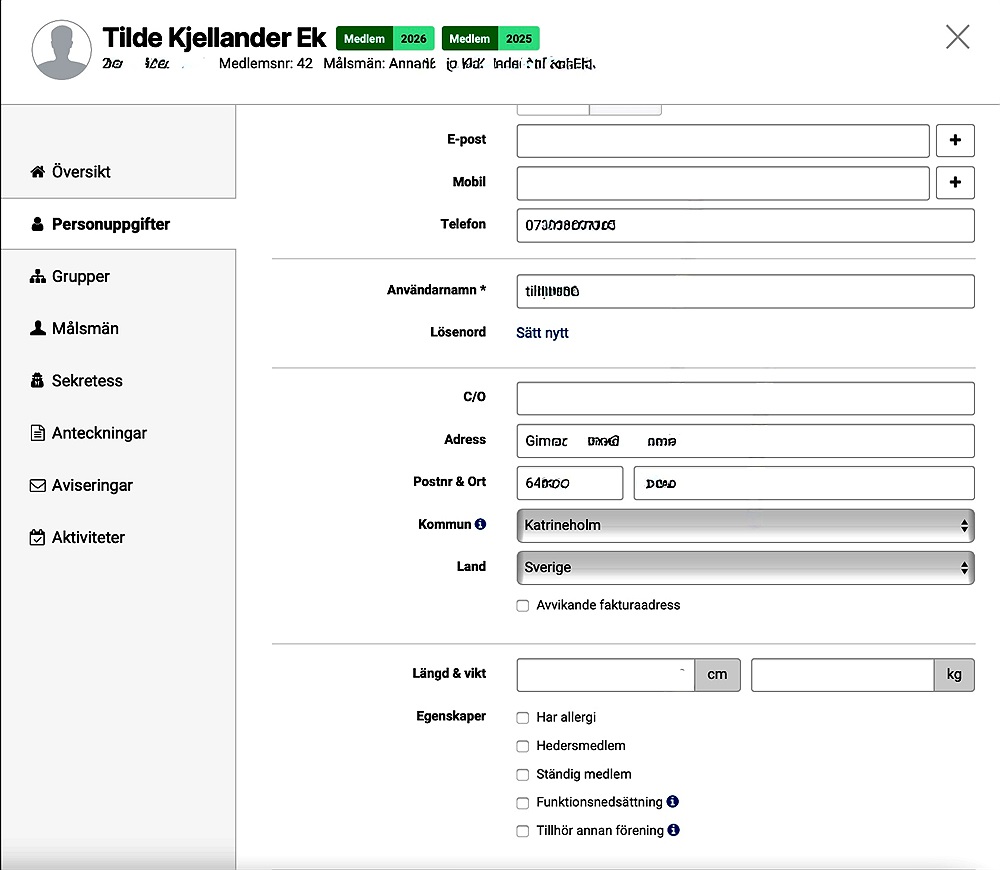
Task: Click the member profile avatar picture
Action: tap(62, 50)
